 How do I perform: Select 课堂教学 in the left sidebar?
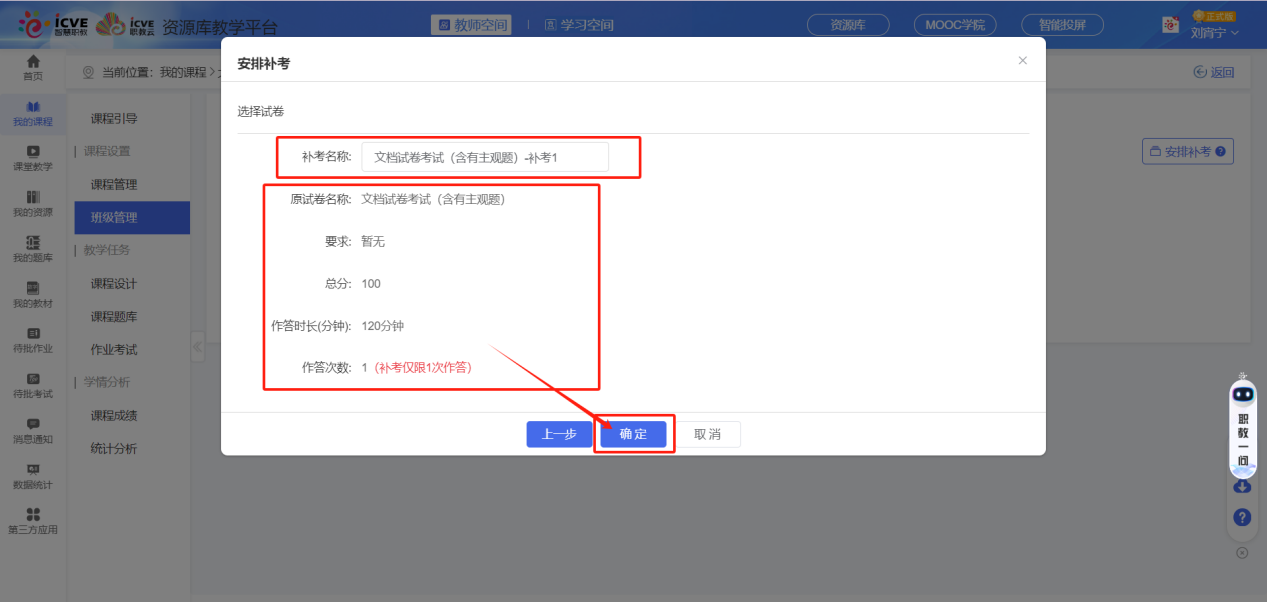[33, 156]
